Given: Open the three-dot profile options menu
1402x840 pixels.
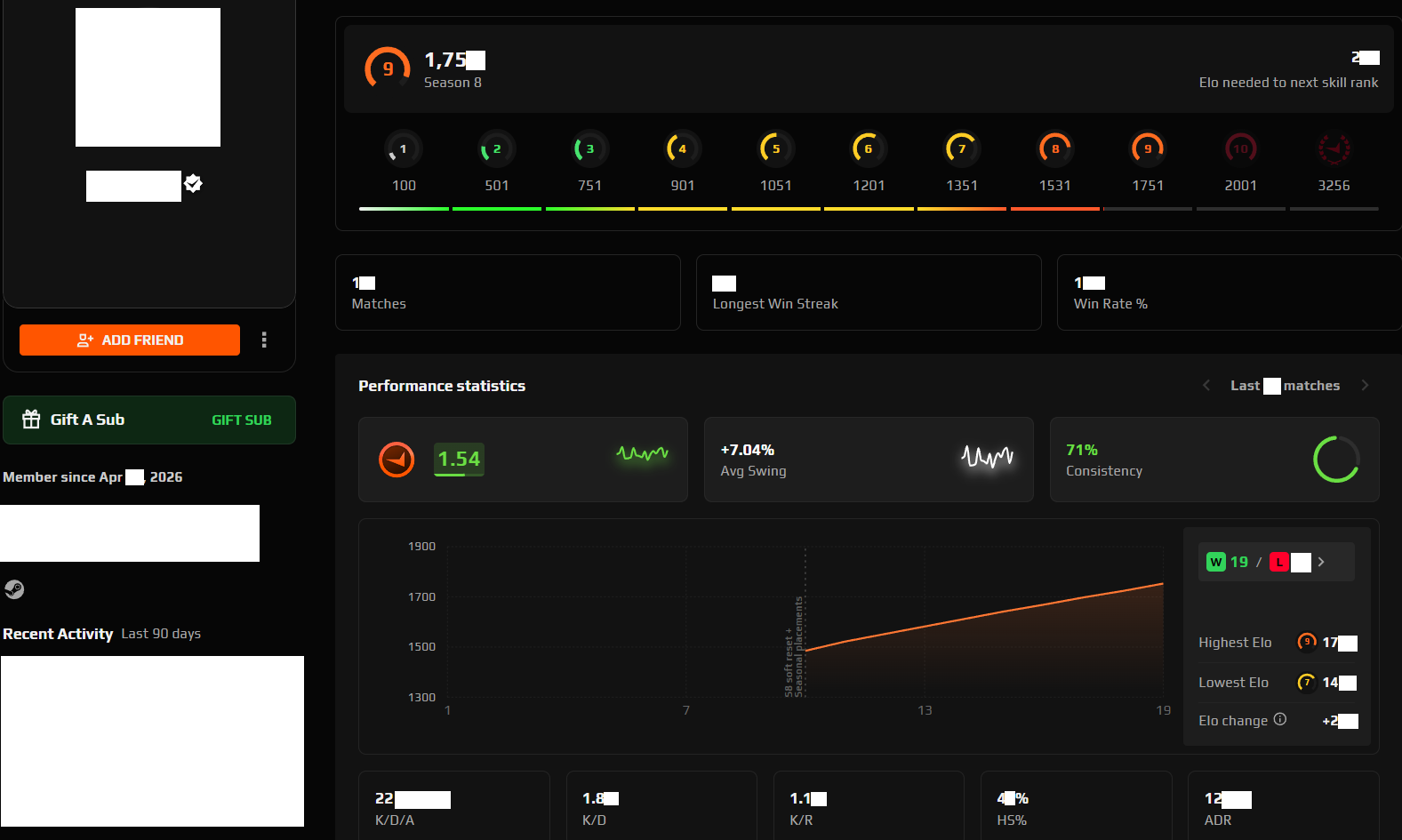Looking at the screenshot, I should pyautogui.click(x=264, y=340).
